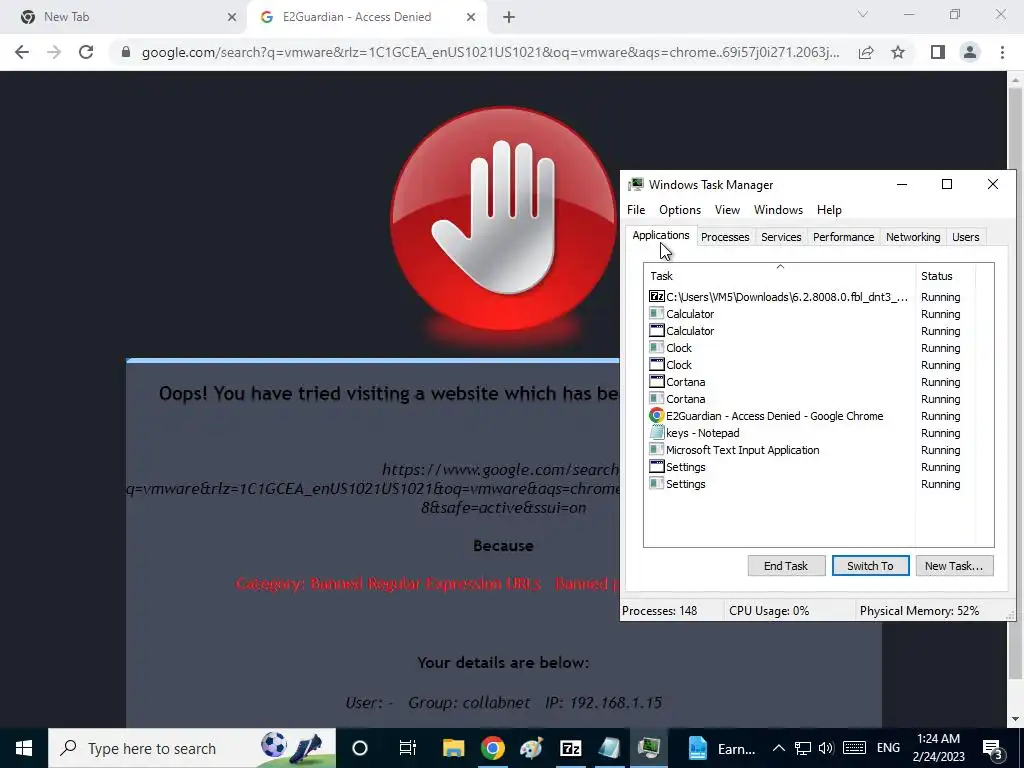Close the E2Guardian - Access Denied tab
This screenshot has width=1024, height=768.
point(471,17)
